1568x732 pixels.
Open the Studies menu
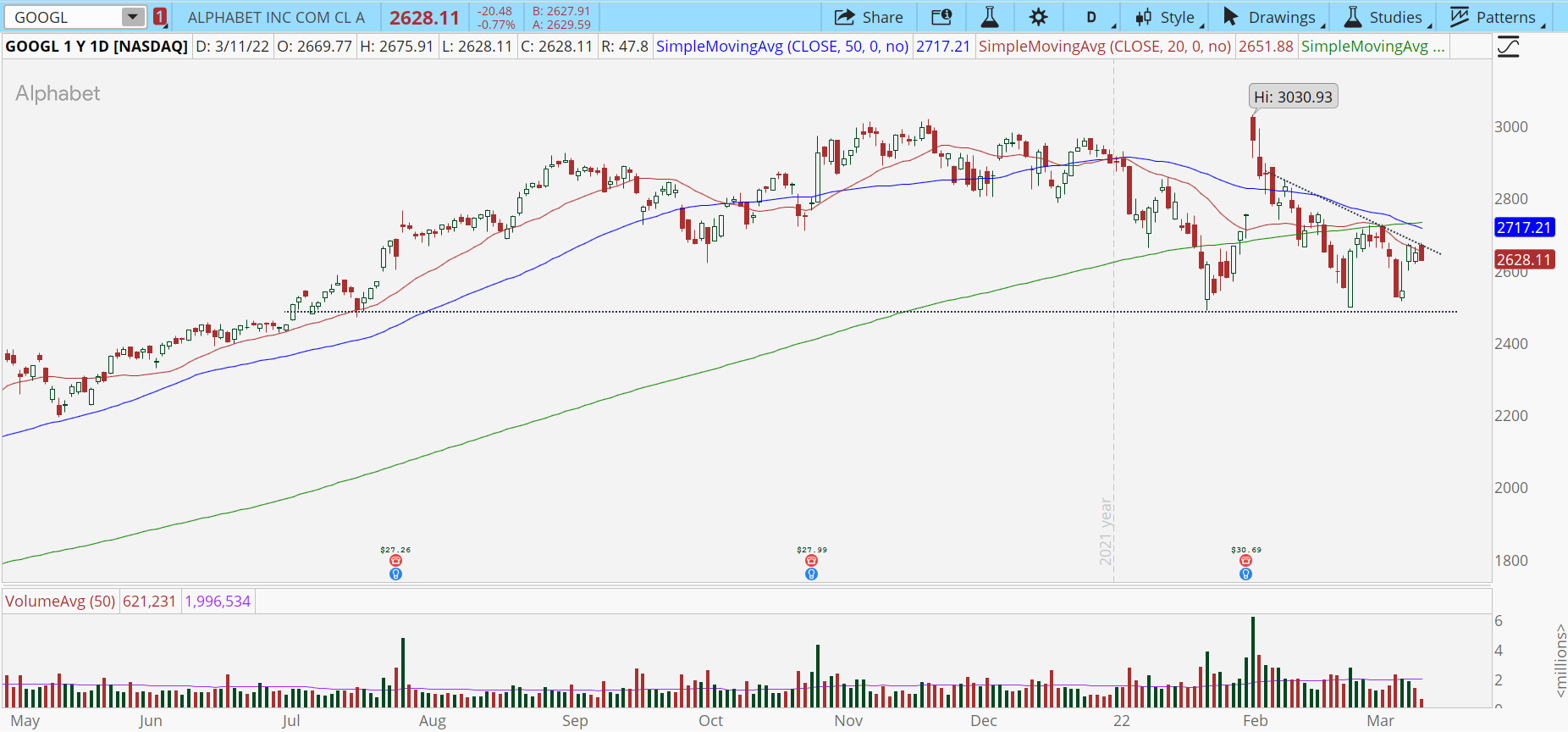(x=1387, y=17)
